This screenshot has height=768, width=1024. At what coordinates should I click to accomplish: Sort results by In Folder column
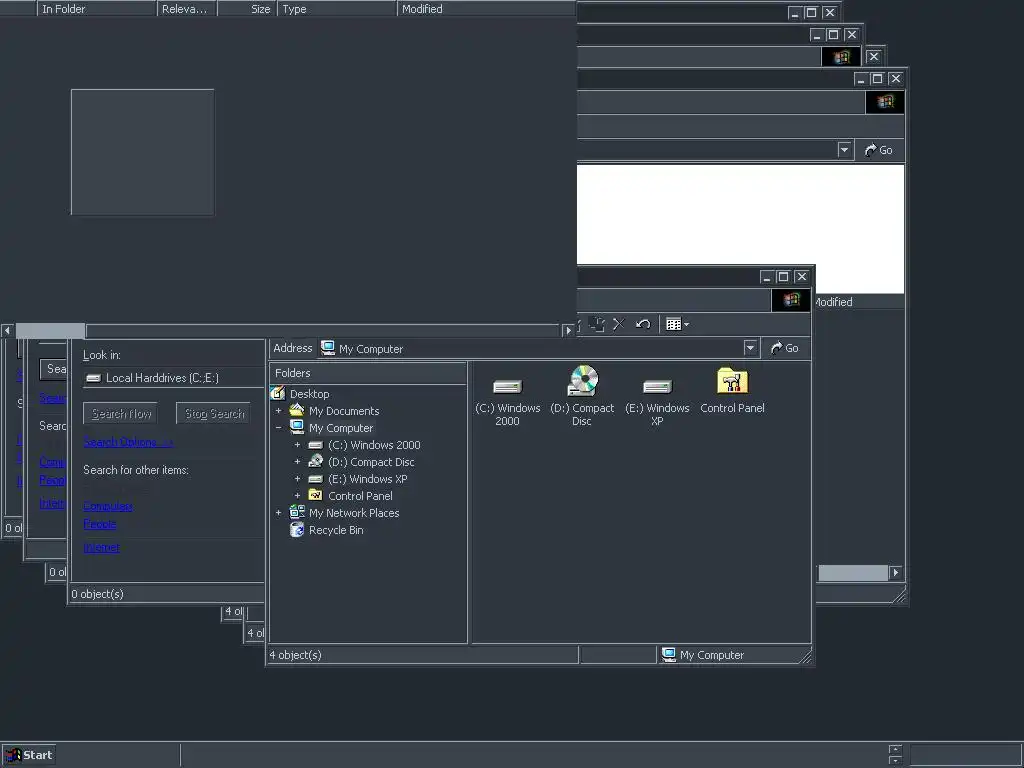click(97, 8)
